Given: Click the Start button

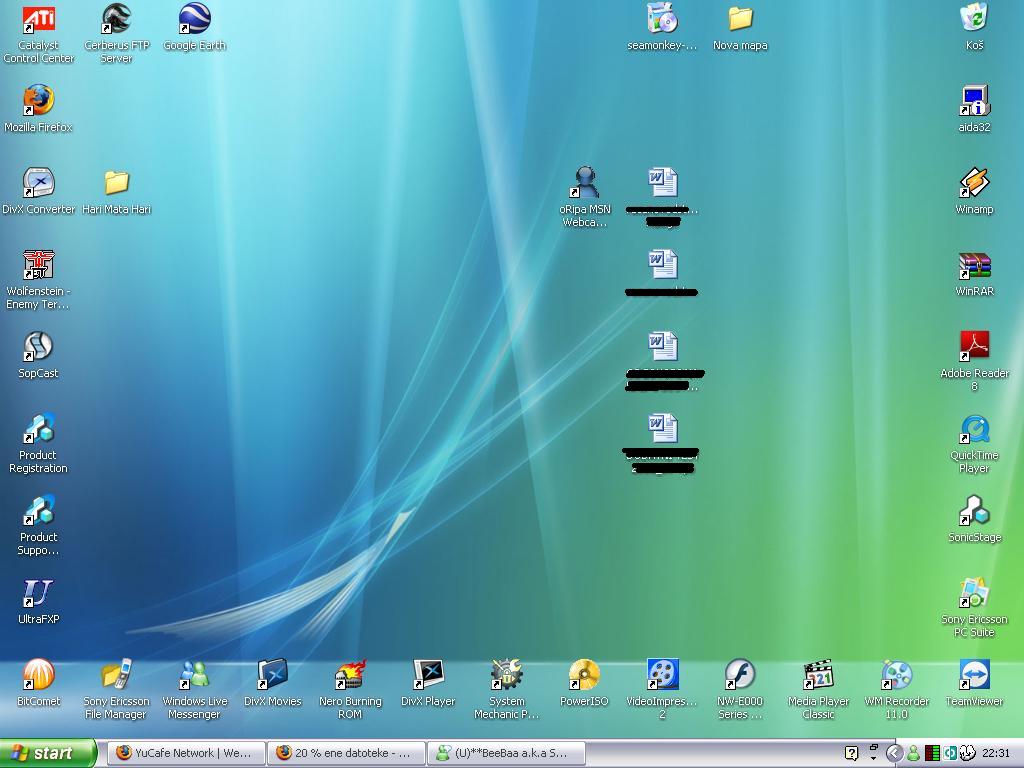Looking at the screenshot, I should click(x=48, y=753).
